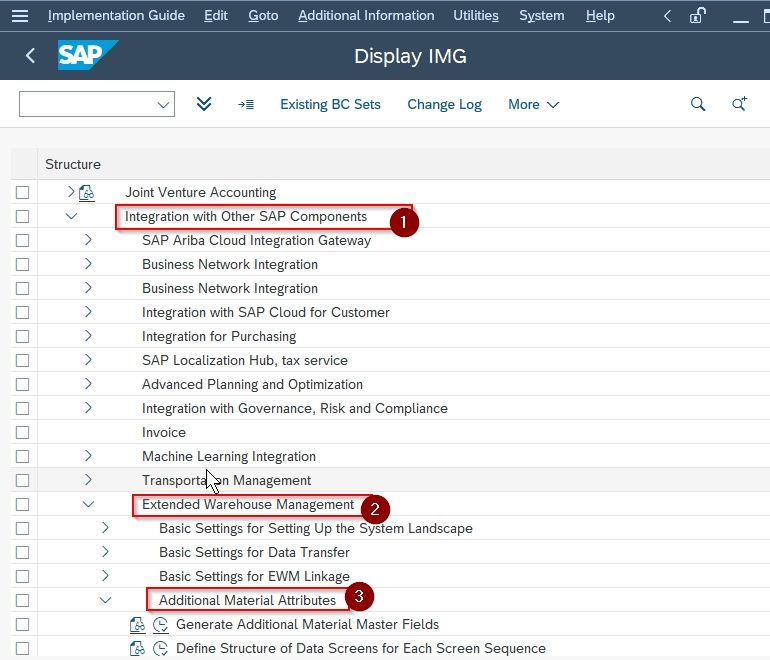Open the Utilities menu

[475, 16]
